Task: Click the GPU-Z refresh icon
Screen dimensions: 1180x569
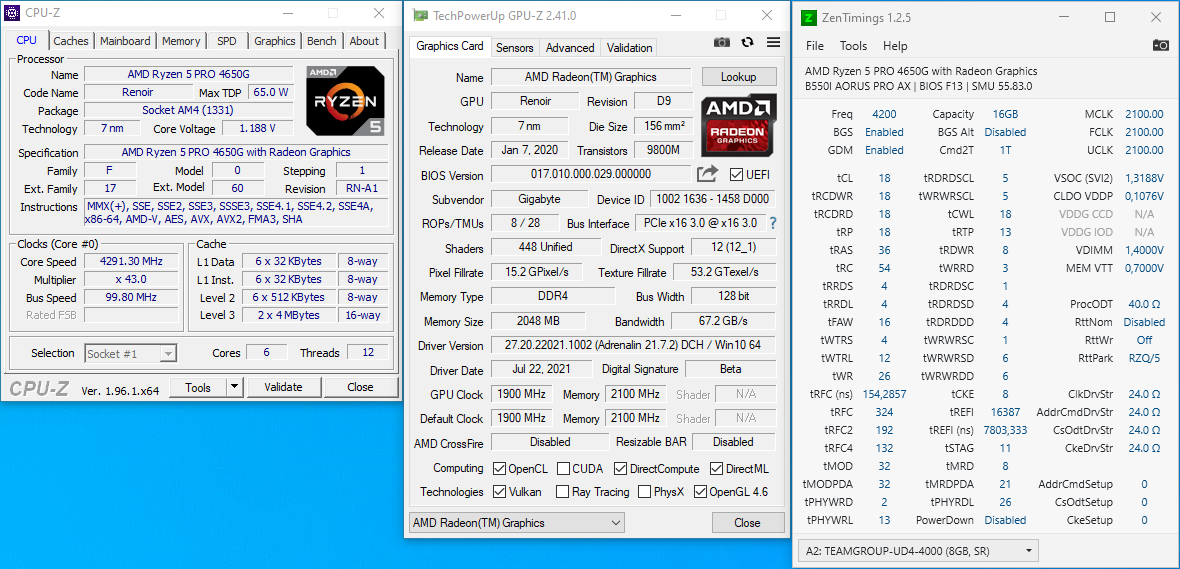Action: click(x=747, y=42)
